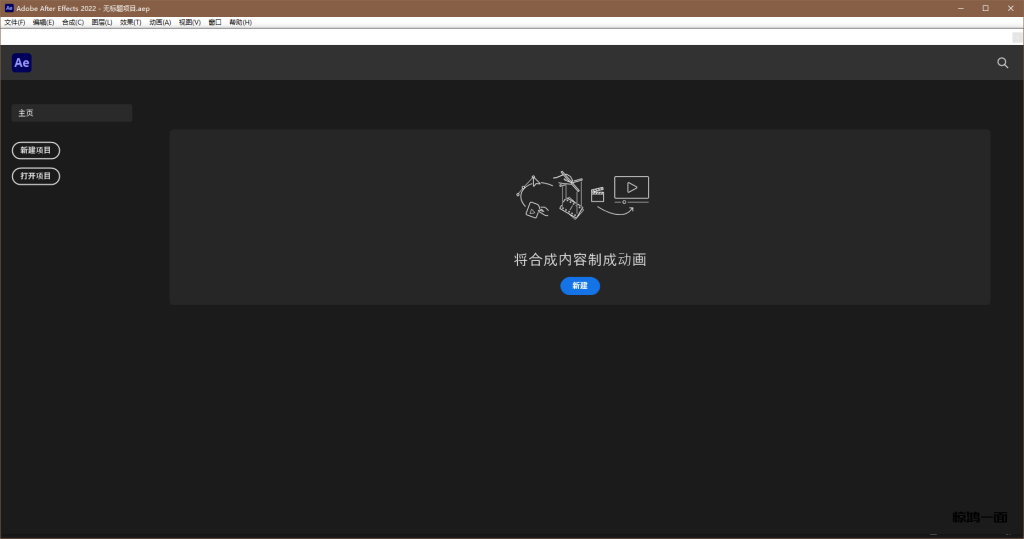Viewport: 1024px width, 539px height.
Task: Click the Ae icon in the title bar
Action: (9, 7)
